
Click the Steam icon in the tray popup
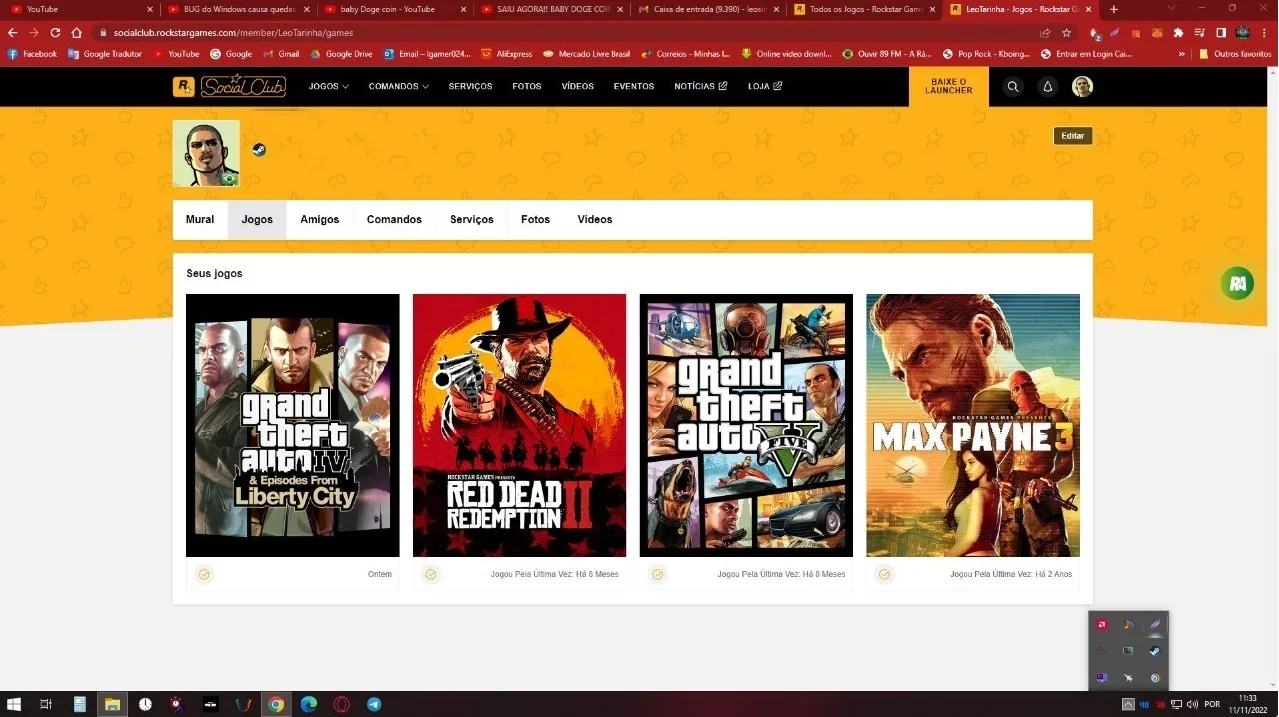1154,651
